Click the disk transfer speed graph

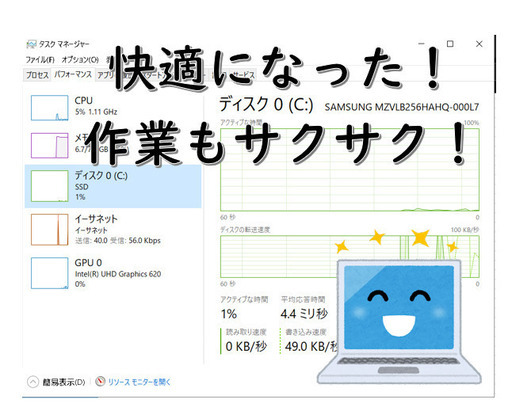(350, 256)
